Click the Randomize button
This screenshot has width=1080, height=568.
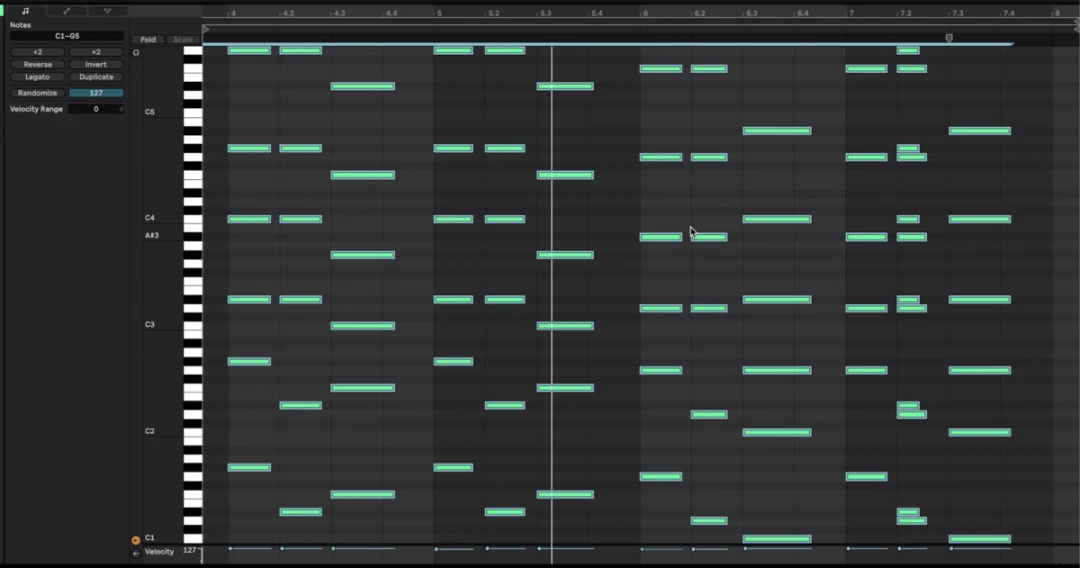point(37,92)
